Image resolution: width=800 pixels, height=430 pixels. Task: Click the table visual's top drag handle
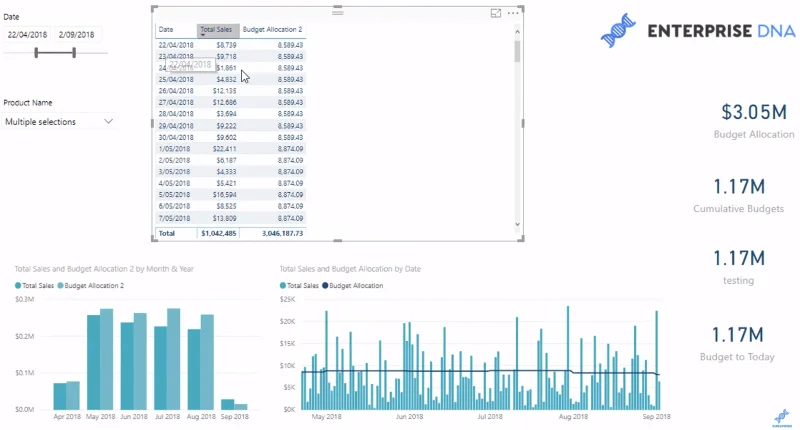pyautogui.click(x=338, y=12)
